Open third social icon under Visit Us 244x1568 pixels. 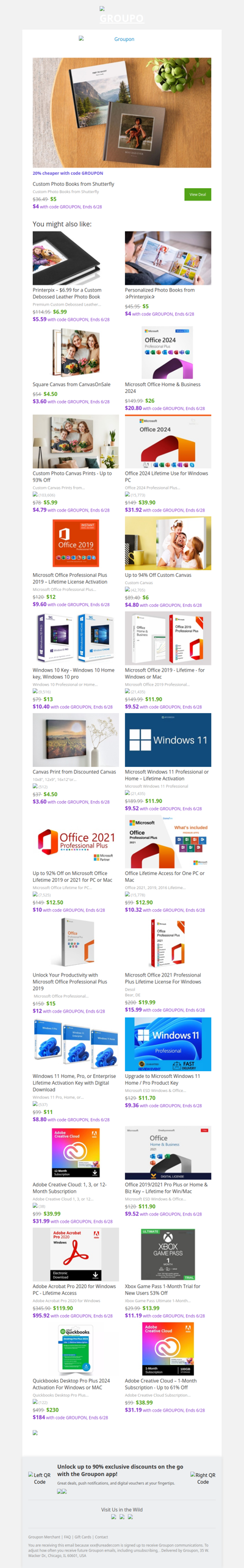tap(130, 1517)
